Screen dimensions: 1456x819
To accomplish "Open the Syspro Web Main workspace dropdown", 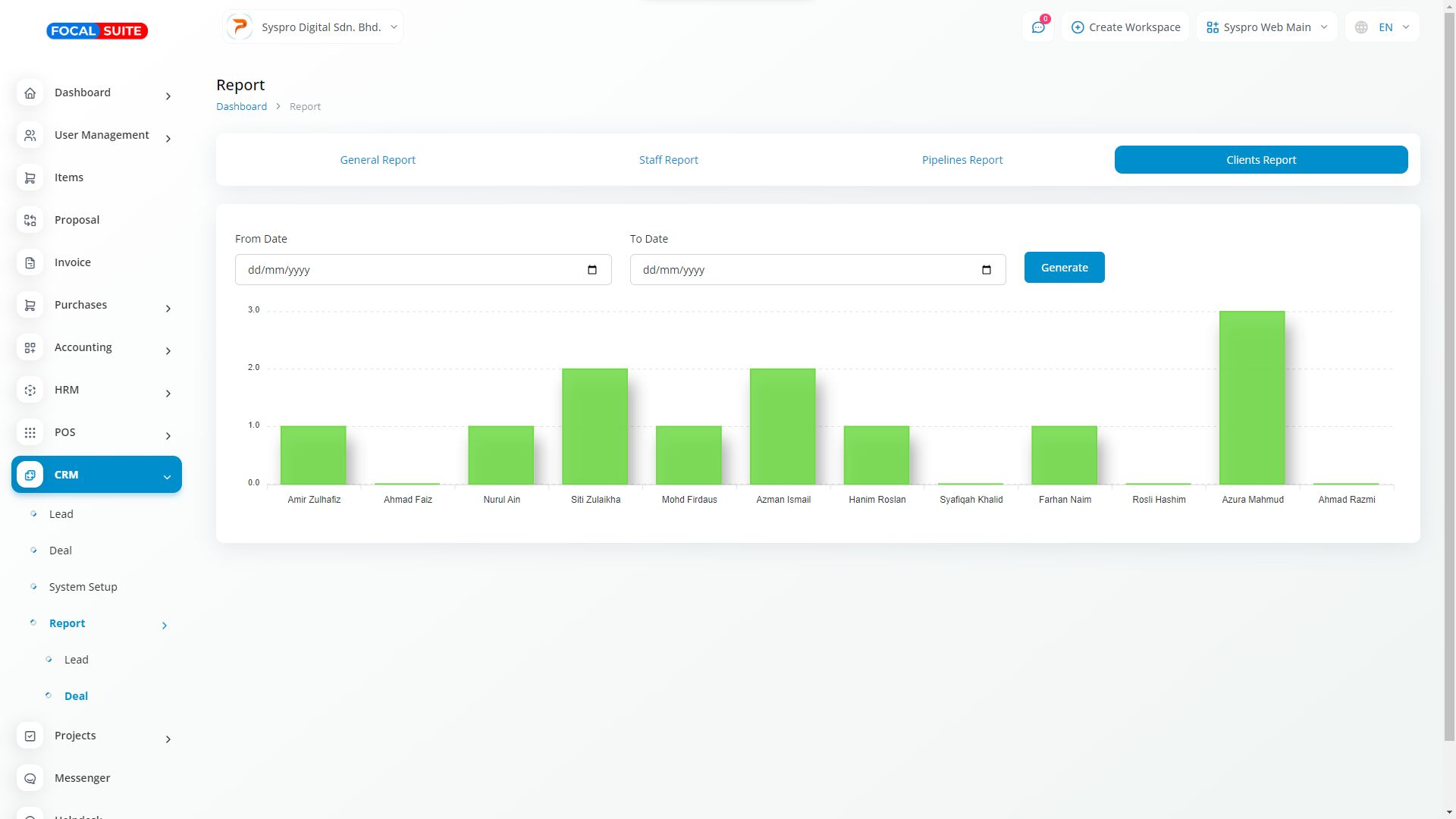I will 1266,27.
